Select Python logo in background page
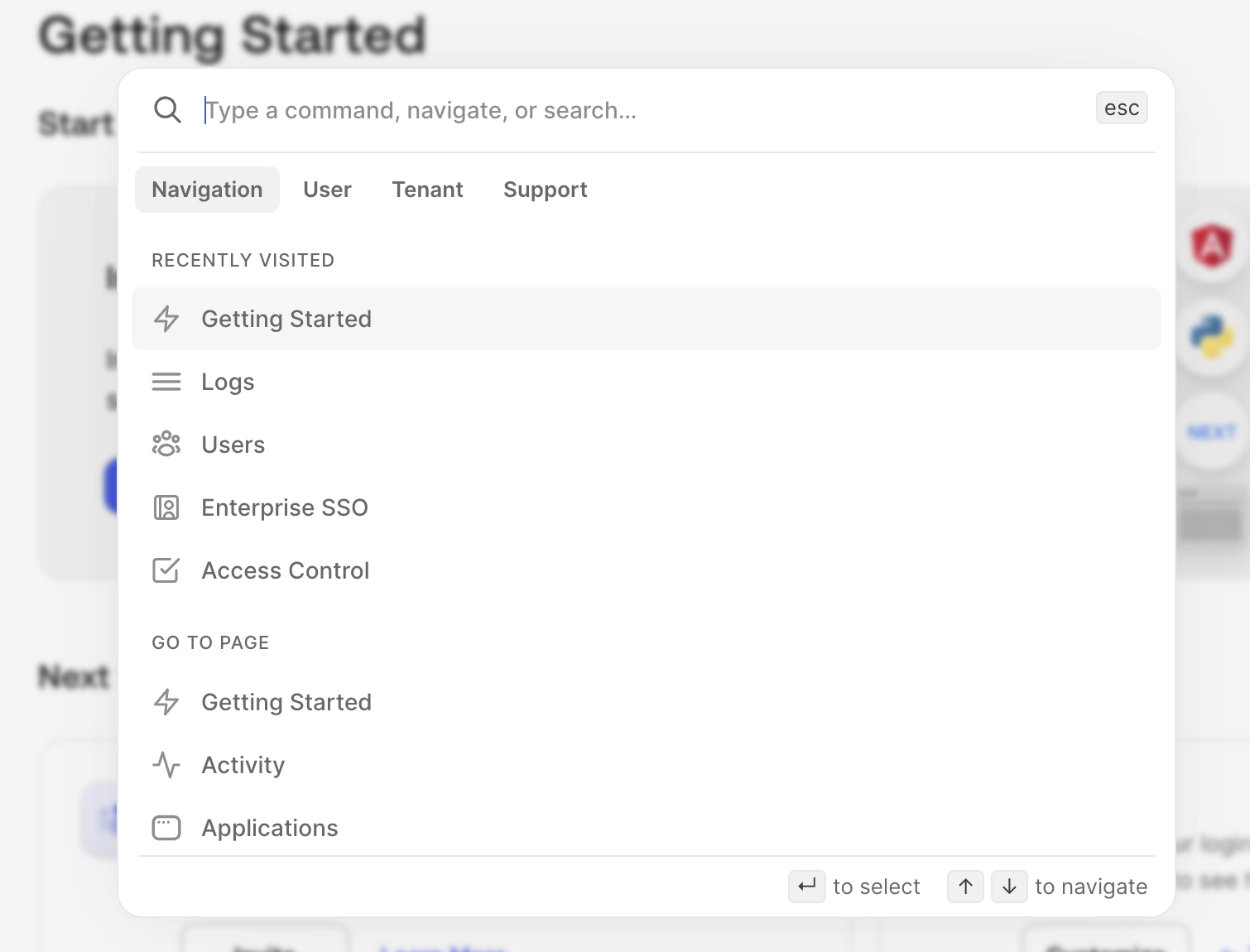 coord(1212,338)
